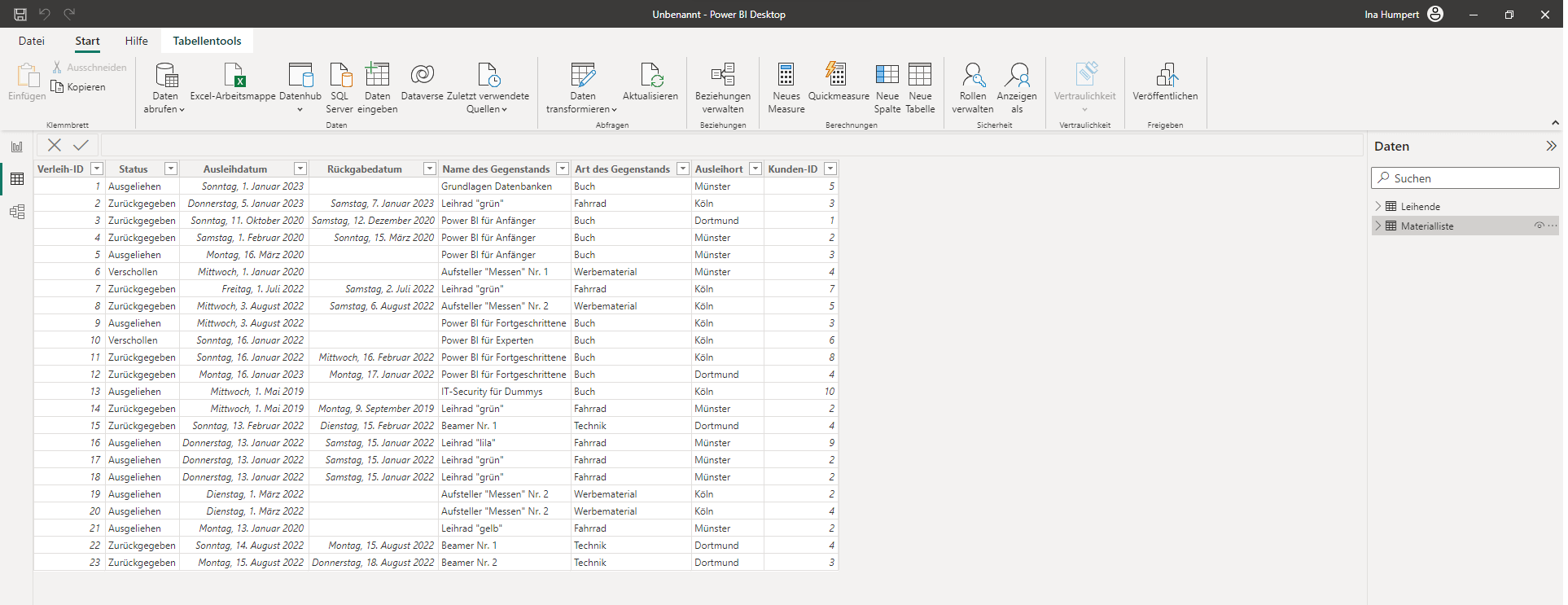Select Montag, 9. September 2019 cell
1568x605 pixels.
click(374, 409)
